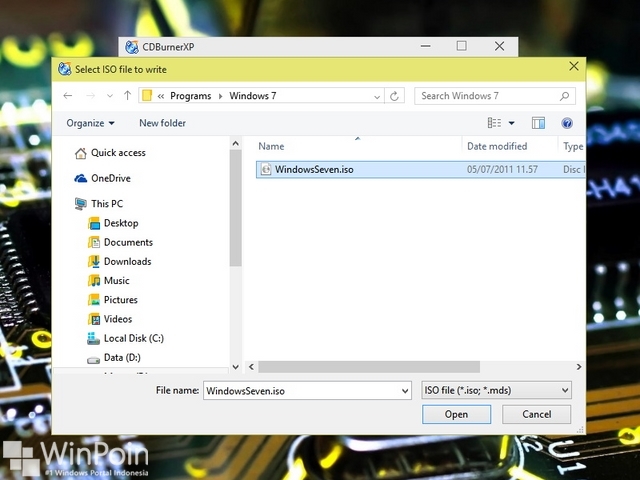The height and width of the screenshot is (480, 640).
Task: Maximize the CDBurnerXP window
Action: (462, 46)
